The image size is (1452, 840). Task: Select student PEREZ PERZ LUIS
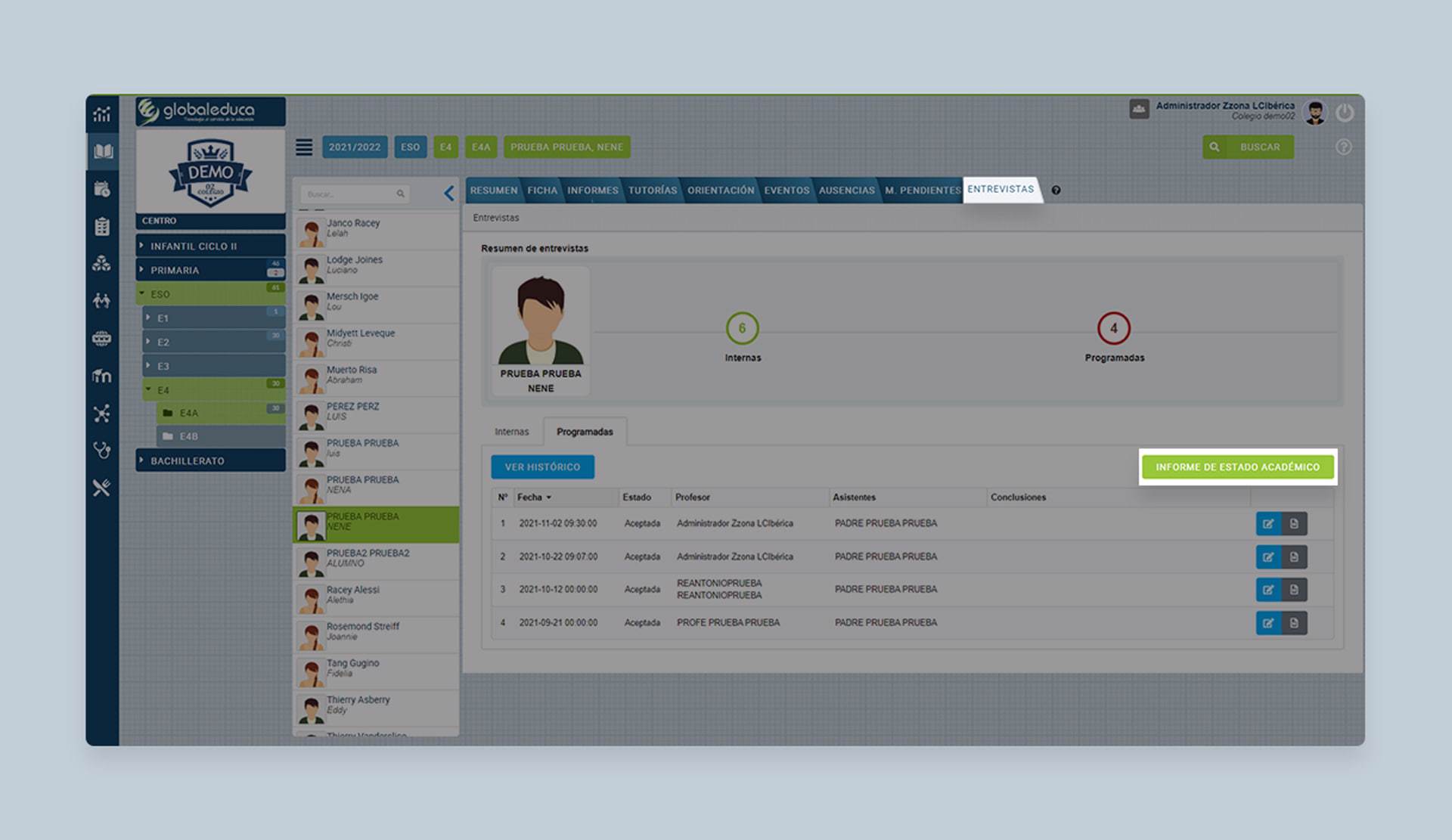click(x=376, y=415)
